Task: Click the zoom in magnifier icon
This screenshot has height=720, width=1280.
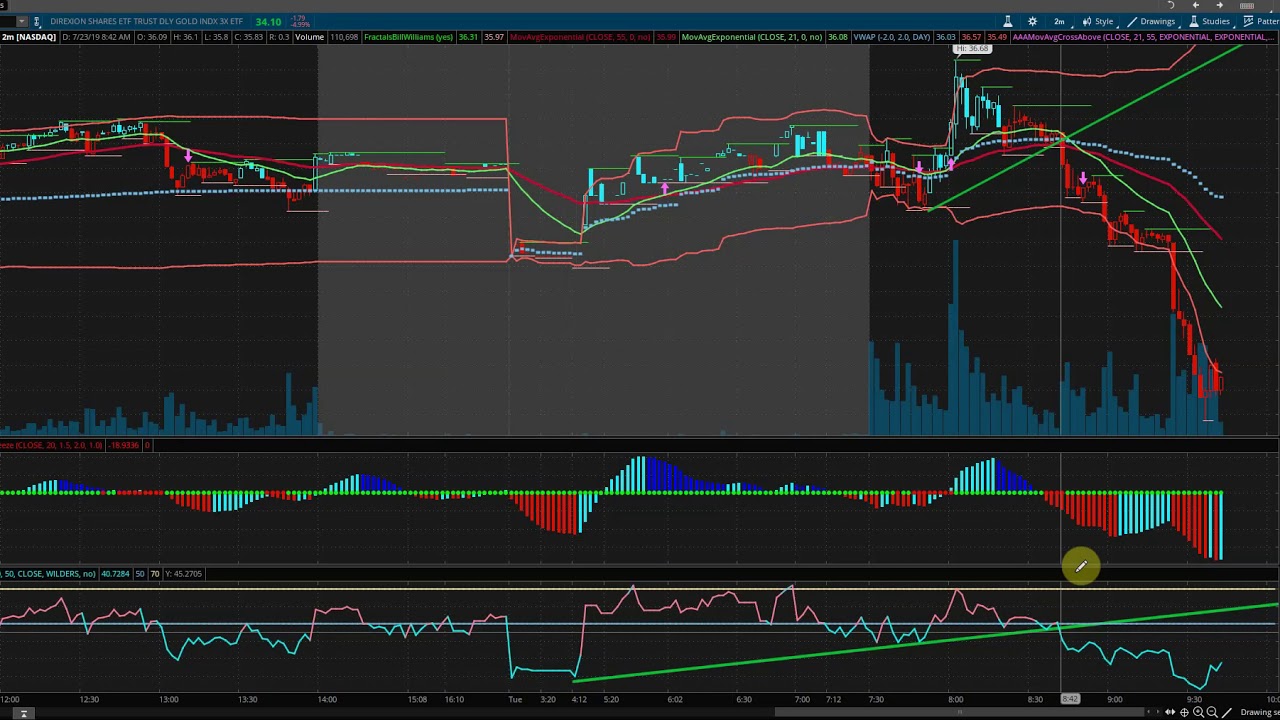Action: click(x=1198, y=712)
